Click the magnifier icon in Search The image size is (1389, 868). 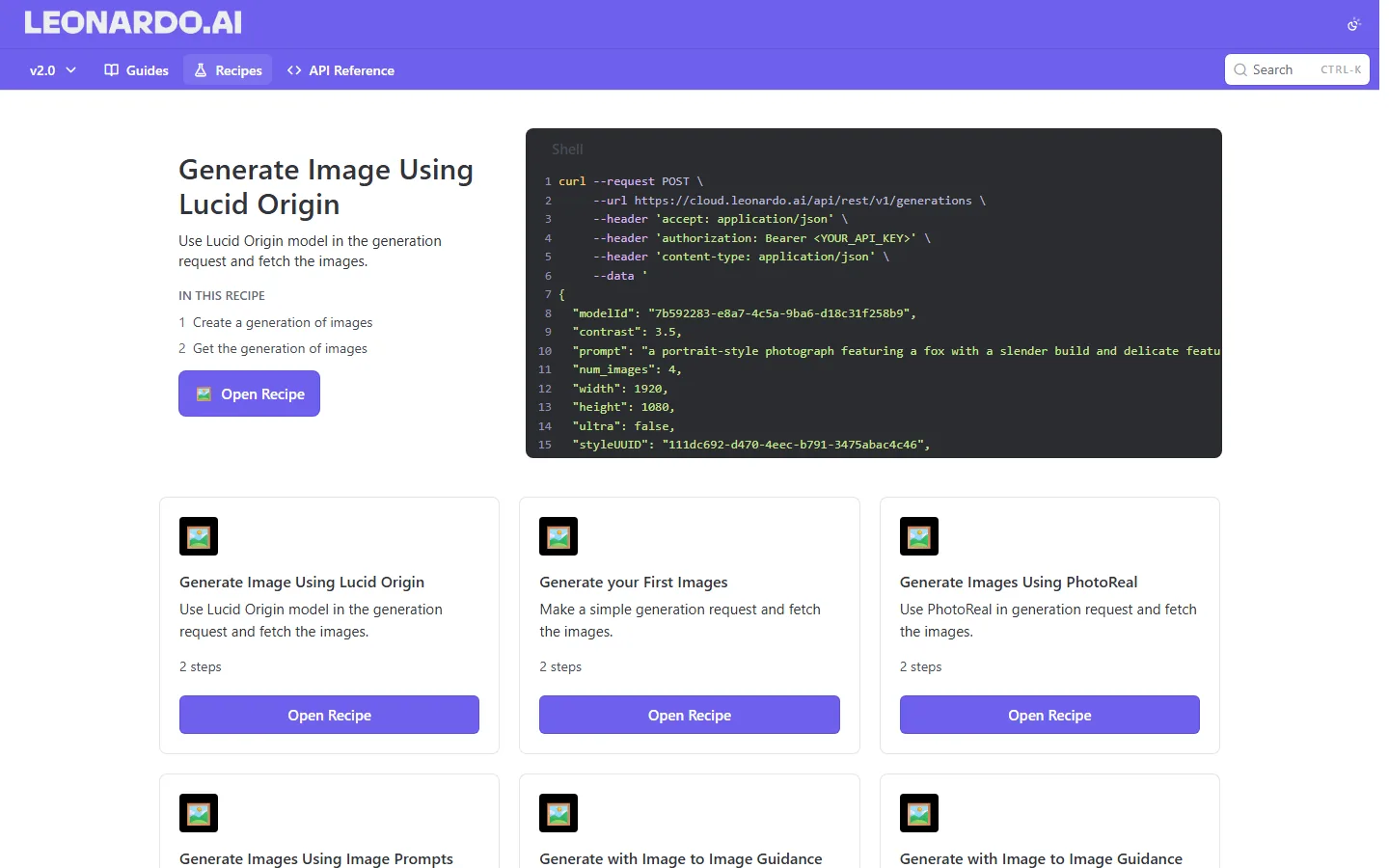point(1240,69)
